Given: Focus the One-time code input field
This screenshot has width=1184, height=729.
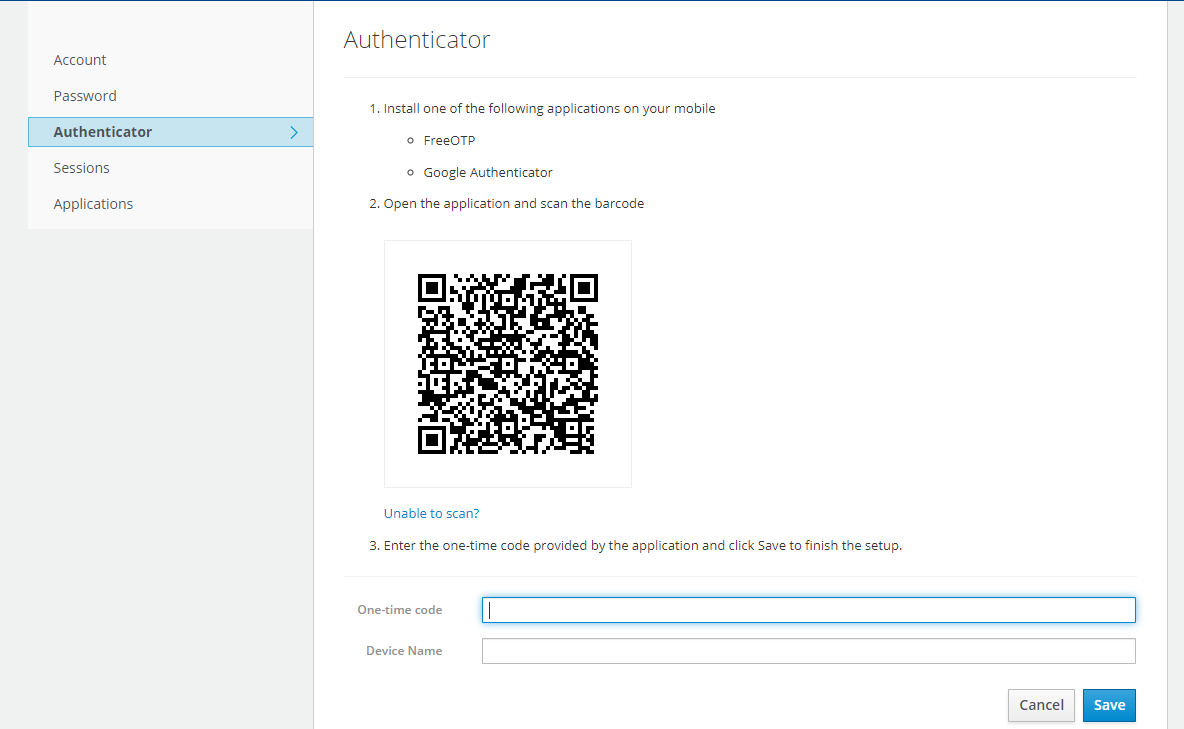Looking at the screenshot, I should coord(808,610).
